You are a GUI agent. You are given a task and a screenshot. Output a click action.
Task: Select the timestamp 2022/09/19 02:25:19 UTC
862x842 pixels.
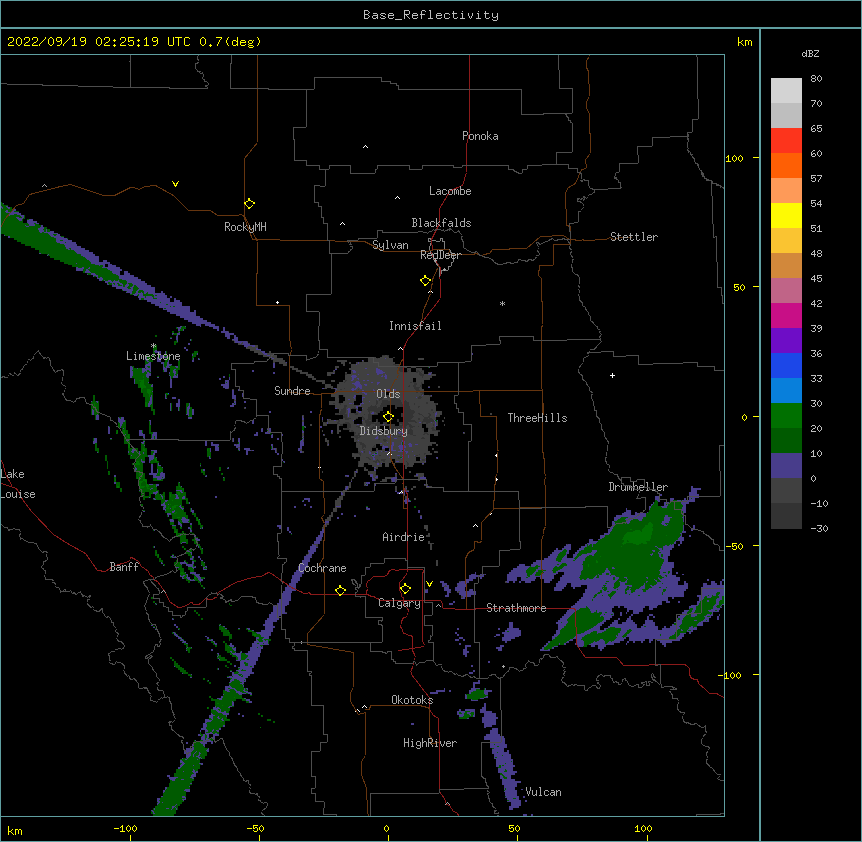tap(98, 42)
